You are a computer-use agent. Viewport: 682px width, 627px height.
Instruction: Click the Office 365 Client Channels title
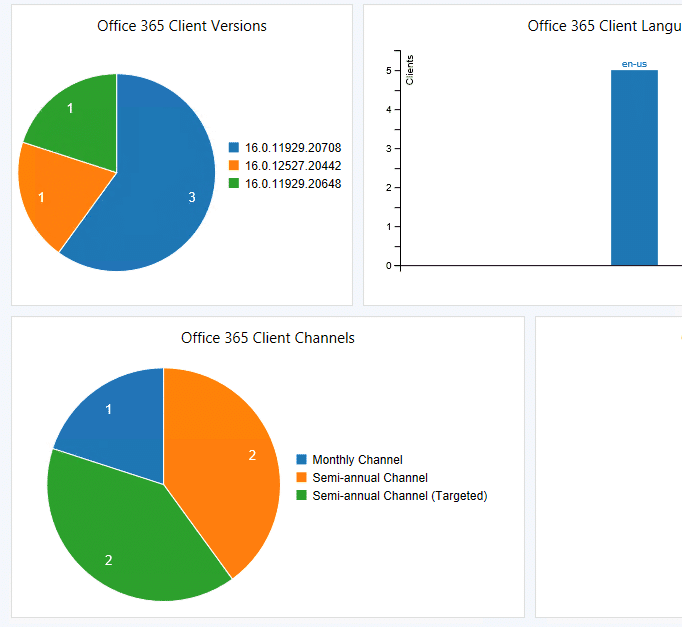click(267, 338)
